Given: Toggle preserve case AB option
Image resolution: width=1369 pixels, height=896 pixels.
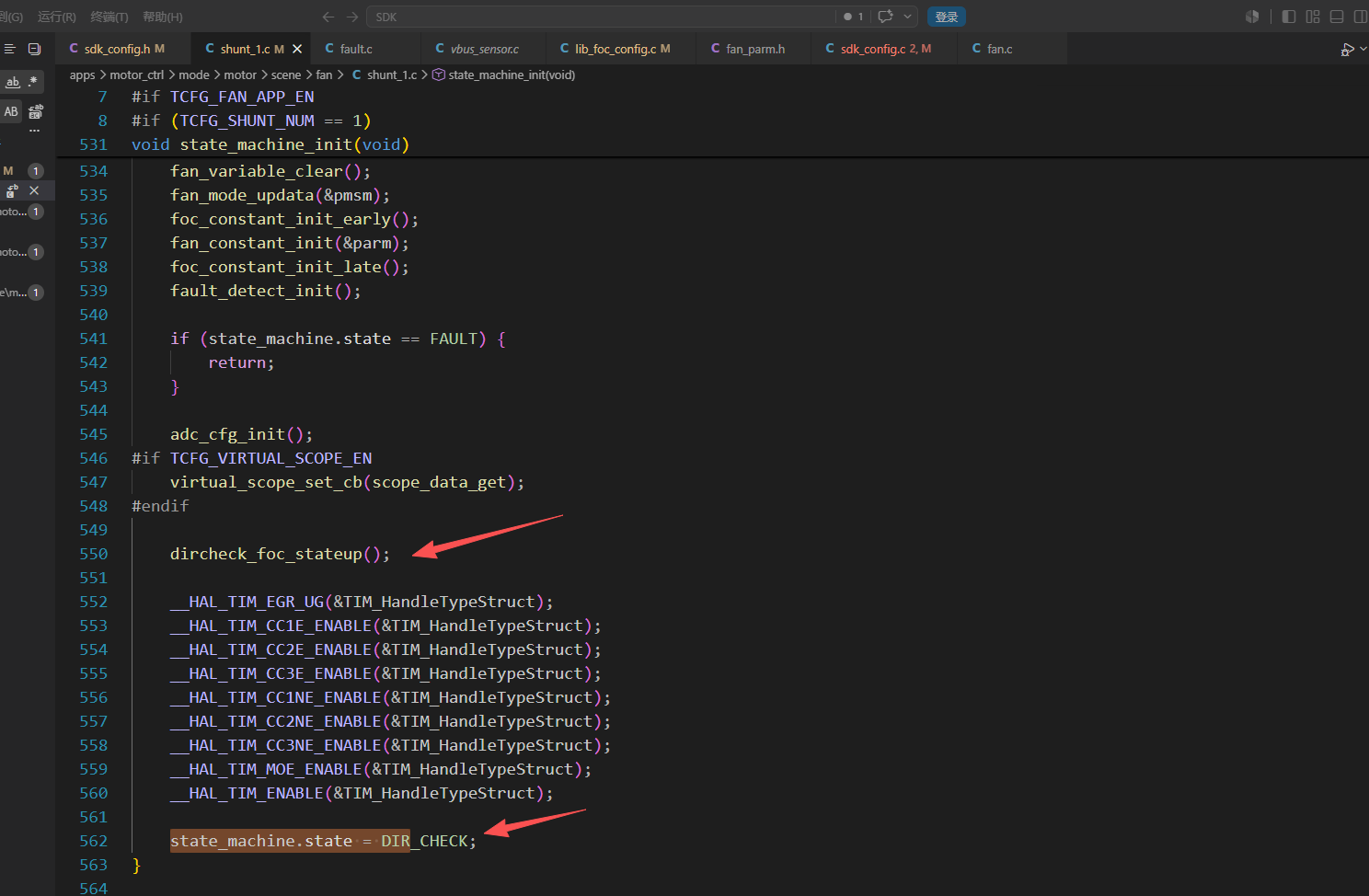Looking at the screenshot, I should click(11, 111).
